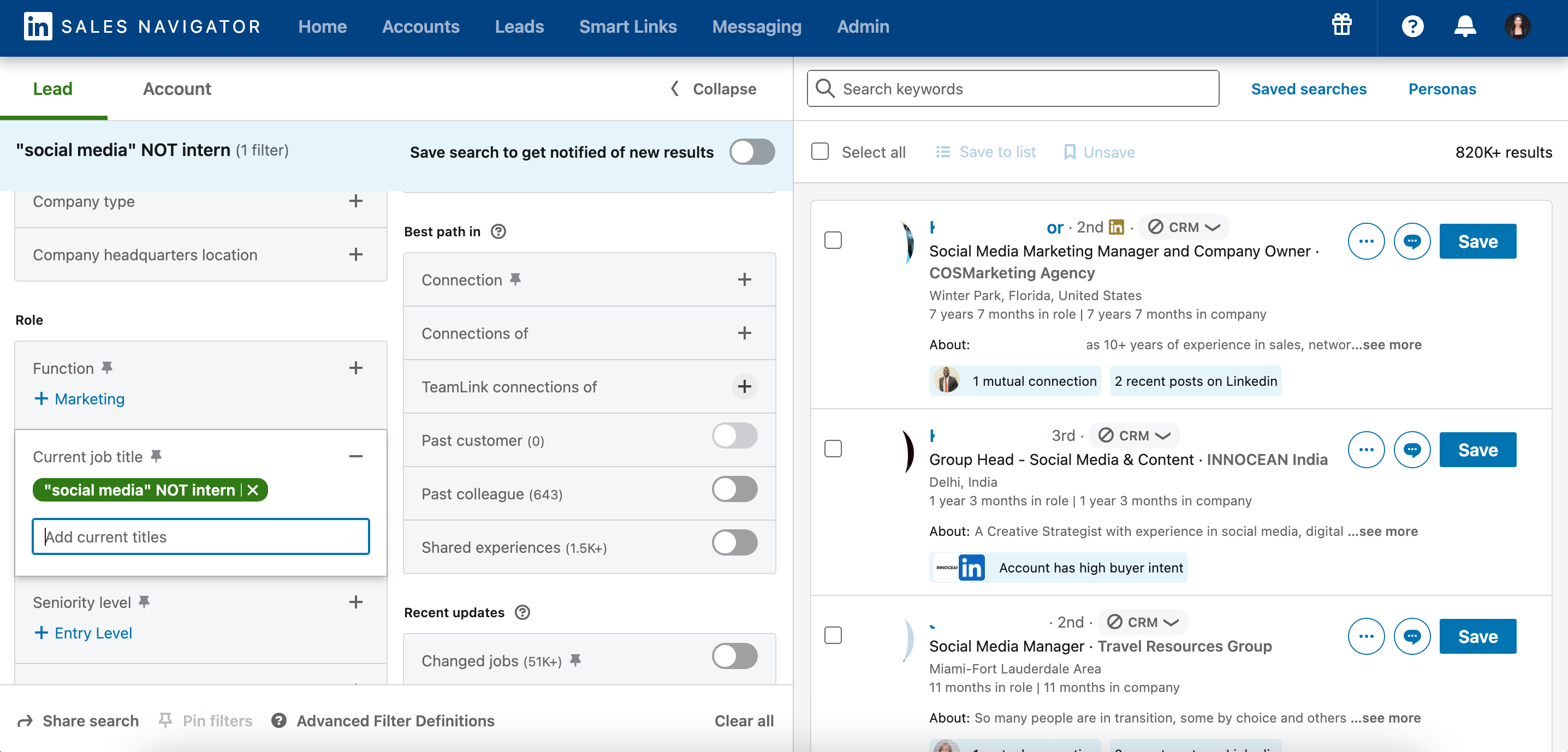The height and width of the screenshot is (752, 1568).
Task: Click the pin next to Current job title
Action: click(156, 456)
